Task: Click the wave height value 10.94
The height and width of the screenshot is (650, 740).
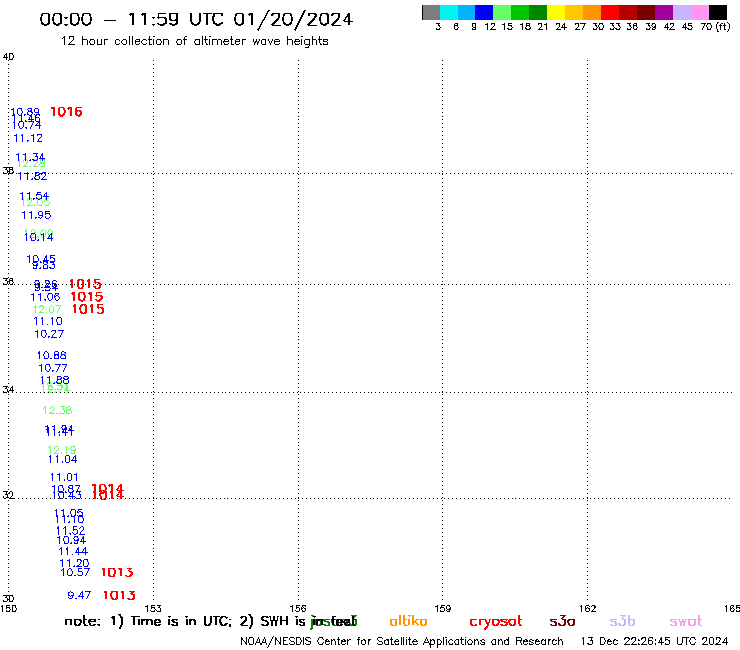Action: point(71,540)
